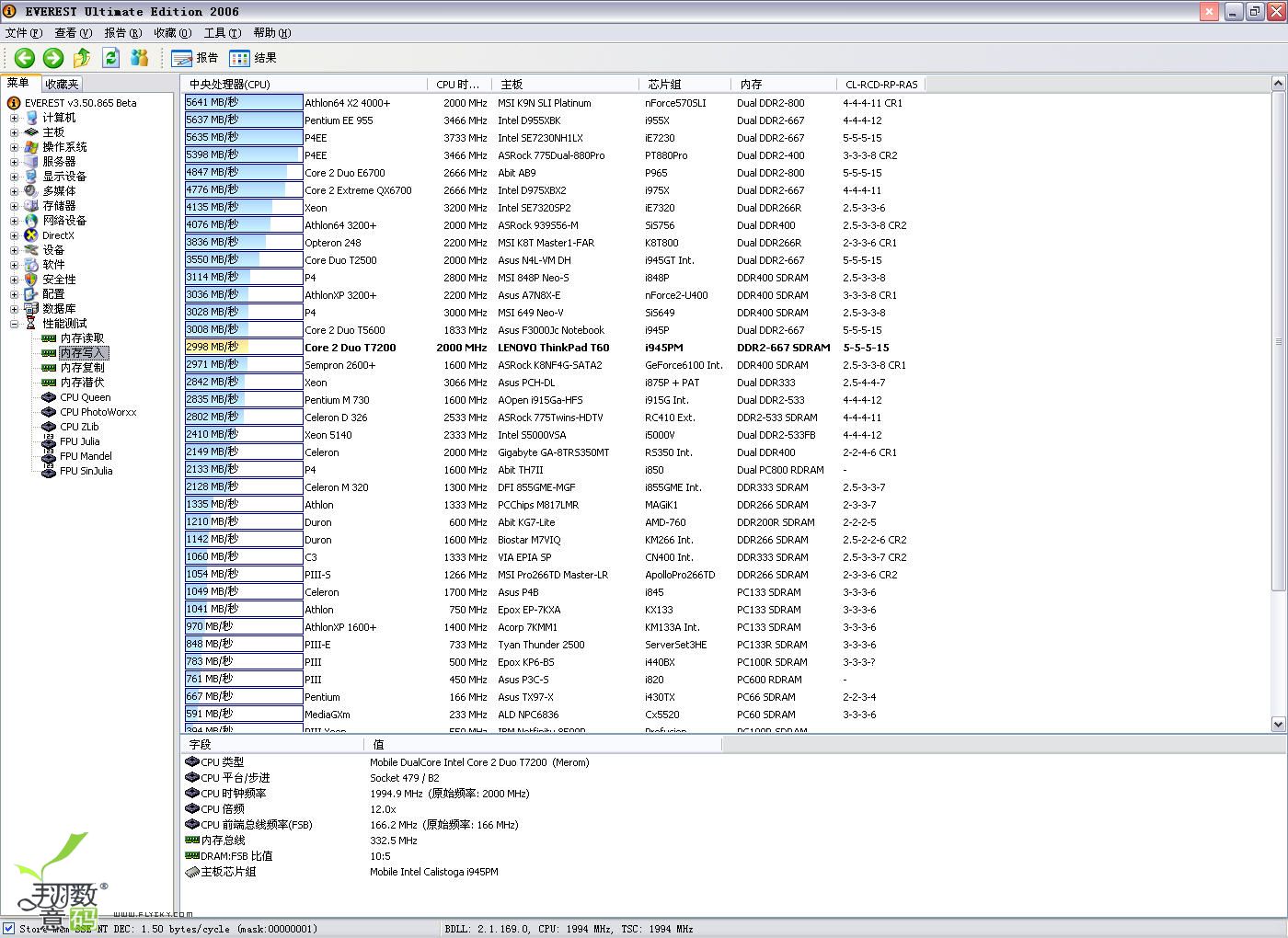The height and width of the screenshot is (938, 1288).
Task: Select the EVEREST v3.50.865 Beta root node
Action: pos(80,103)
